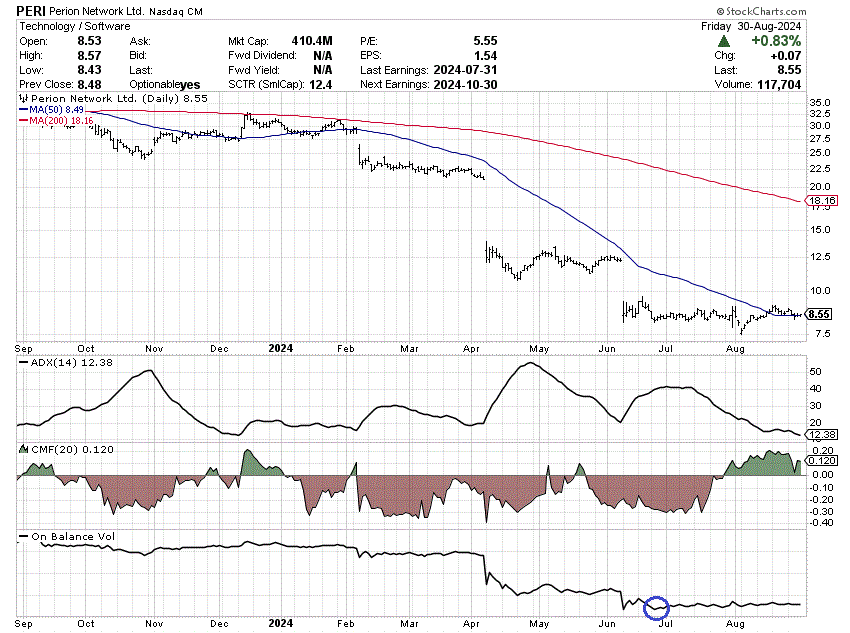This screenshot has height=633, width=850.
Task: Click the Last Earnings date 2024-07-31
Action: [x=465, y=70]
